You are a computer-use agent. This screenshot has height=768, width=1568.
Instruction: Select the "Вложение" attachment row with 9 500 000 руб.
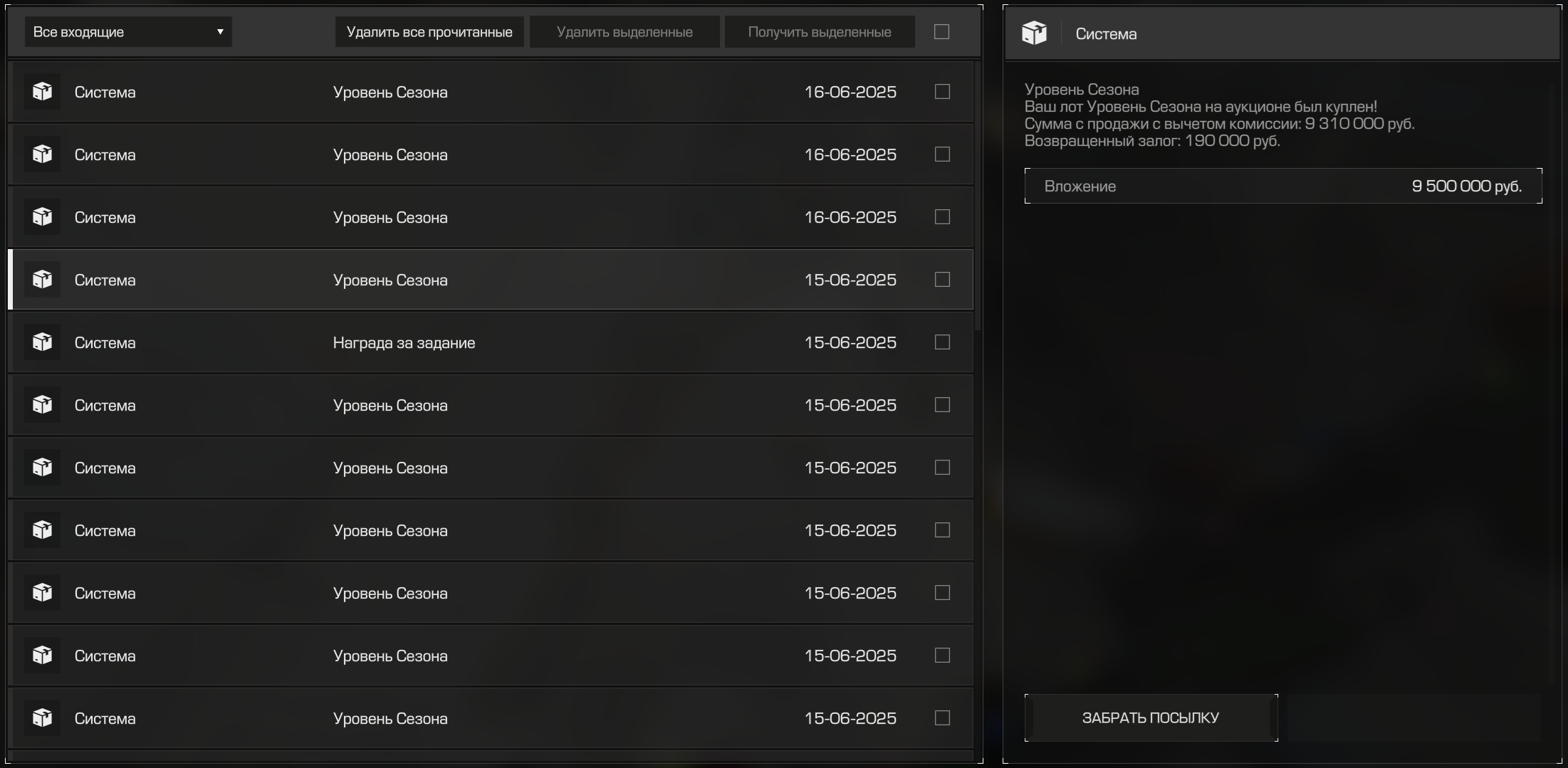click(1282, 186)
